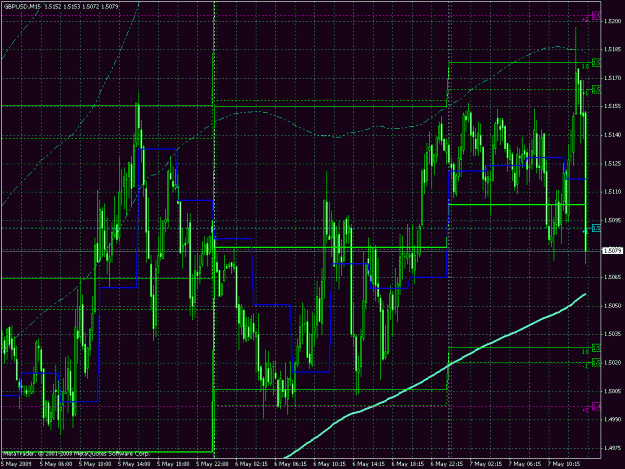The width and height of the screenshot is (625, 469).
Task: Click the 1.4990 price axis label
Action: [613, 420]
